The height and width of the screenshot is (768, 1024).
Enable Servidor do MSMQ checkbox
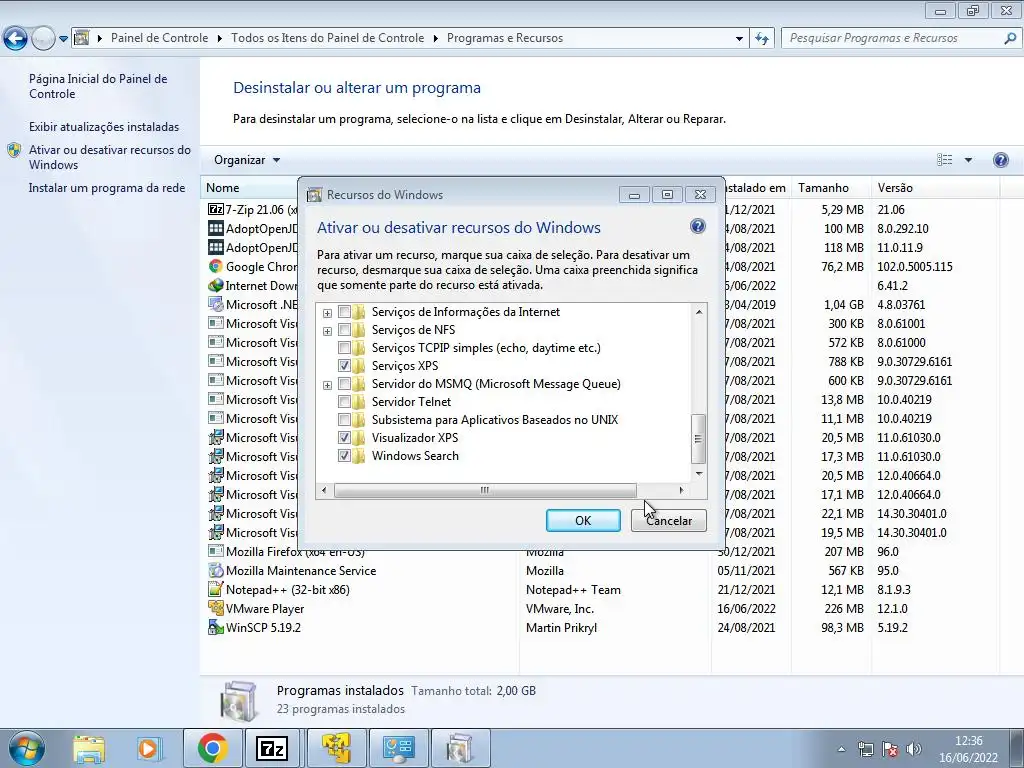tap(344, 384)
